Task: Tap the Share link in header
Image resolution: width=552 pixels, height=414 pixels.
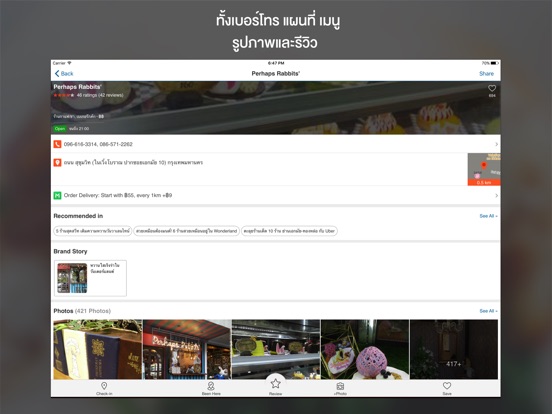Action: pyautogui.click(x=486, y=74)
